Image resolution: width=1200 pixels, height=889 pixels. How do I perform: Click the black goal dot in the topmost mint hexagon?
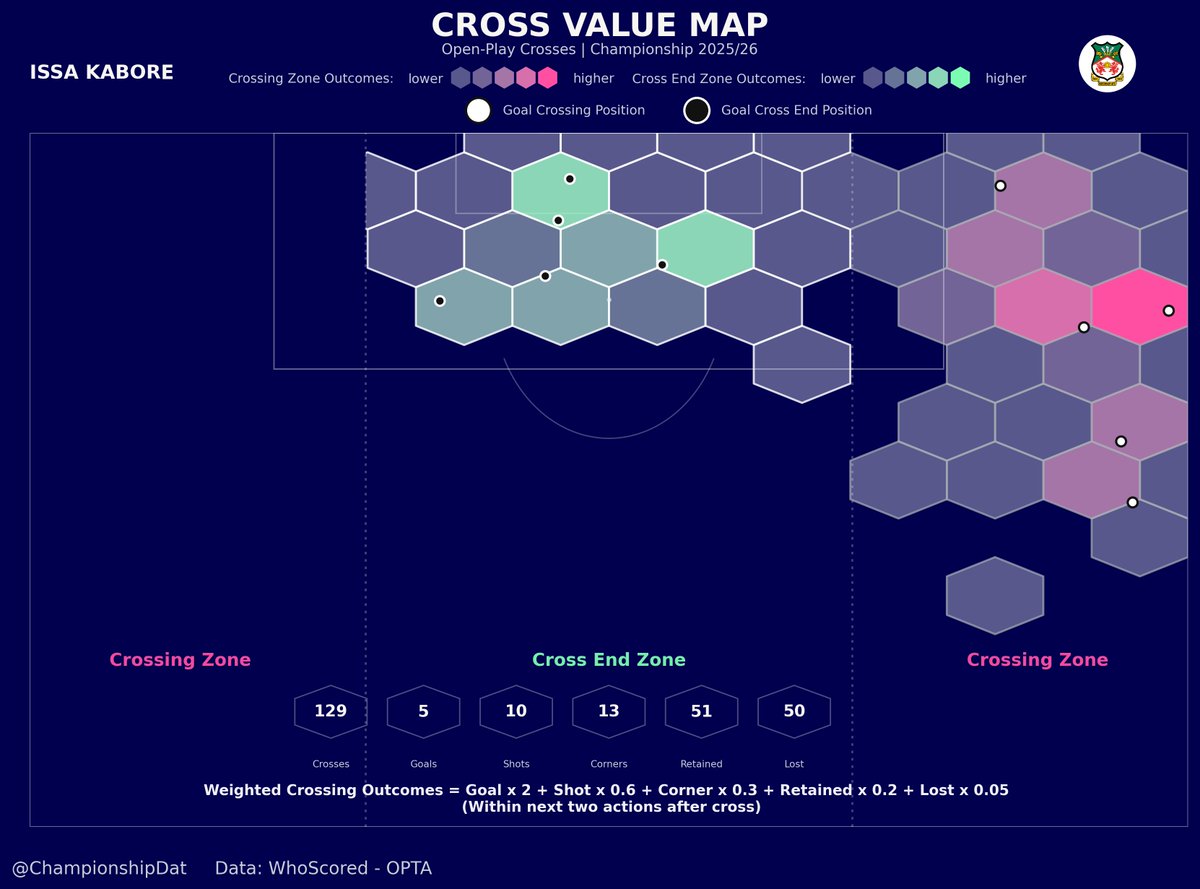coord(569,179)
